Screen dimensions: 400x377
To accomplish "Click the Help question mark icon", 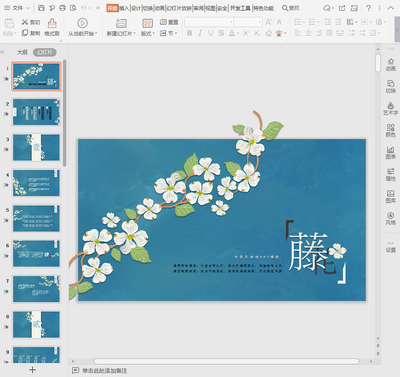I will [x=368, y=8].
